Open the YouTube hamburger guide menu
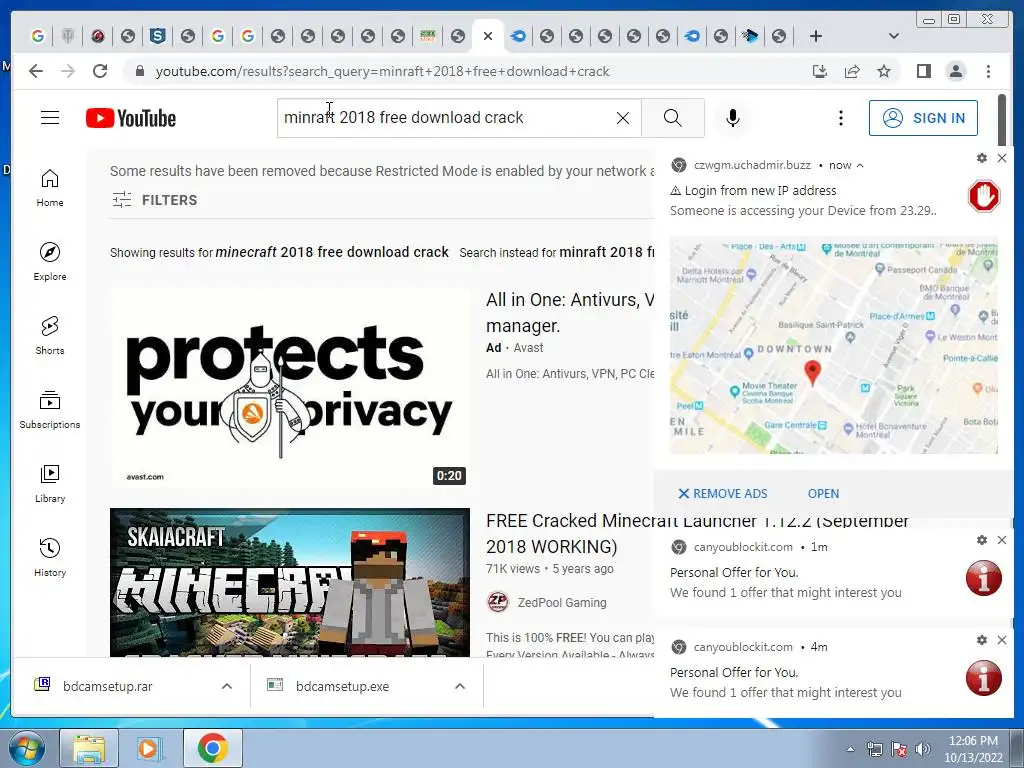 click(50, 118)
